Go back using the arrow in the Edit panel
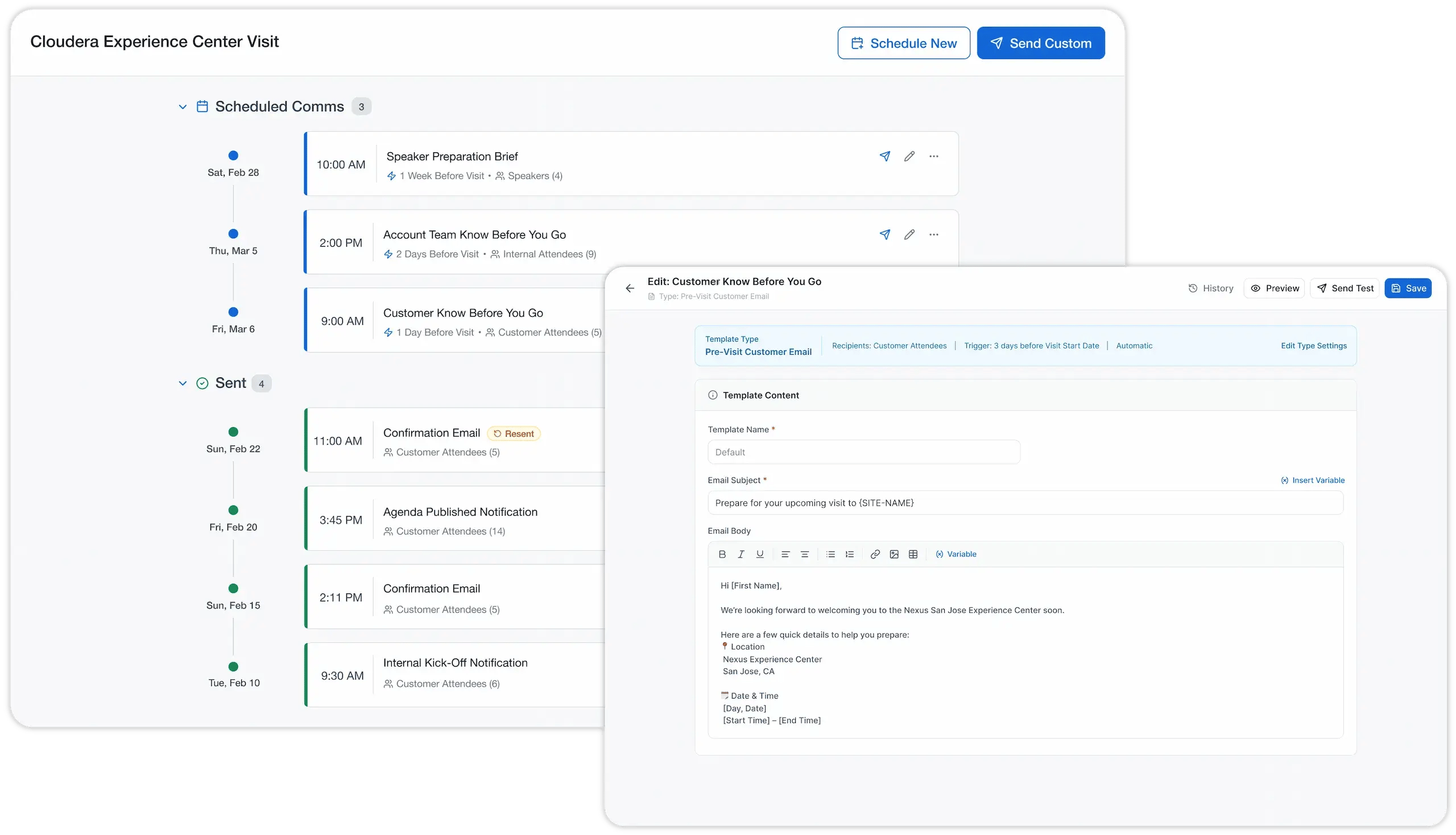 (630, 288)
